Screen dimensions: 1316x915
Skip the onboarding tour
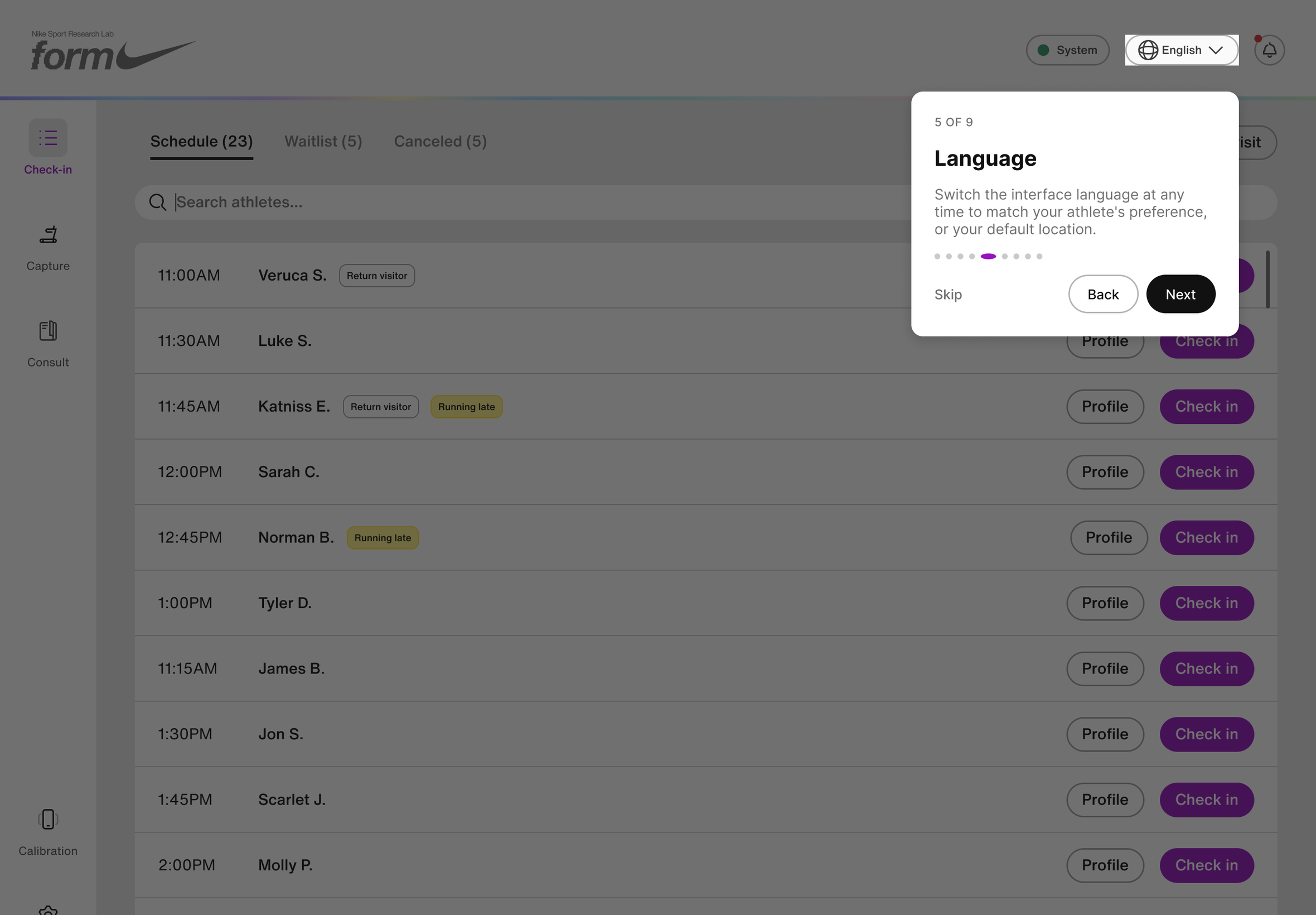(x=947, y=295)
